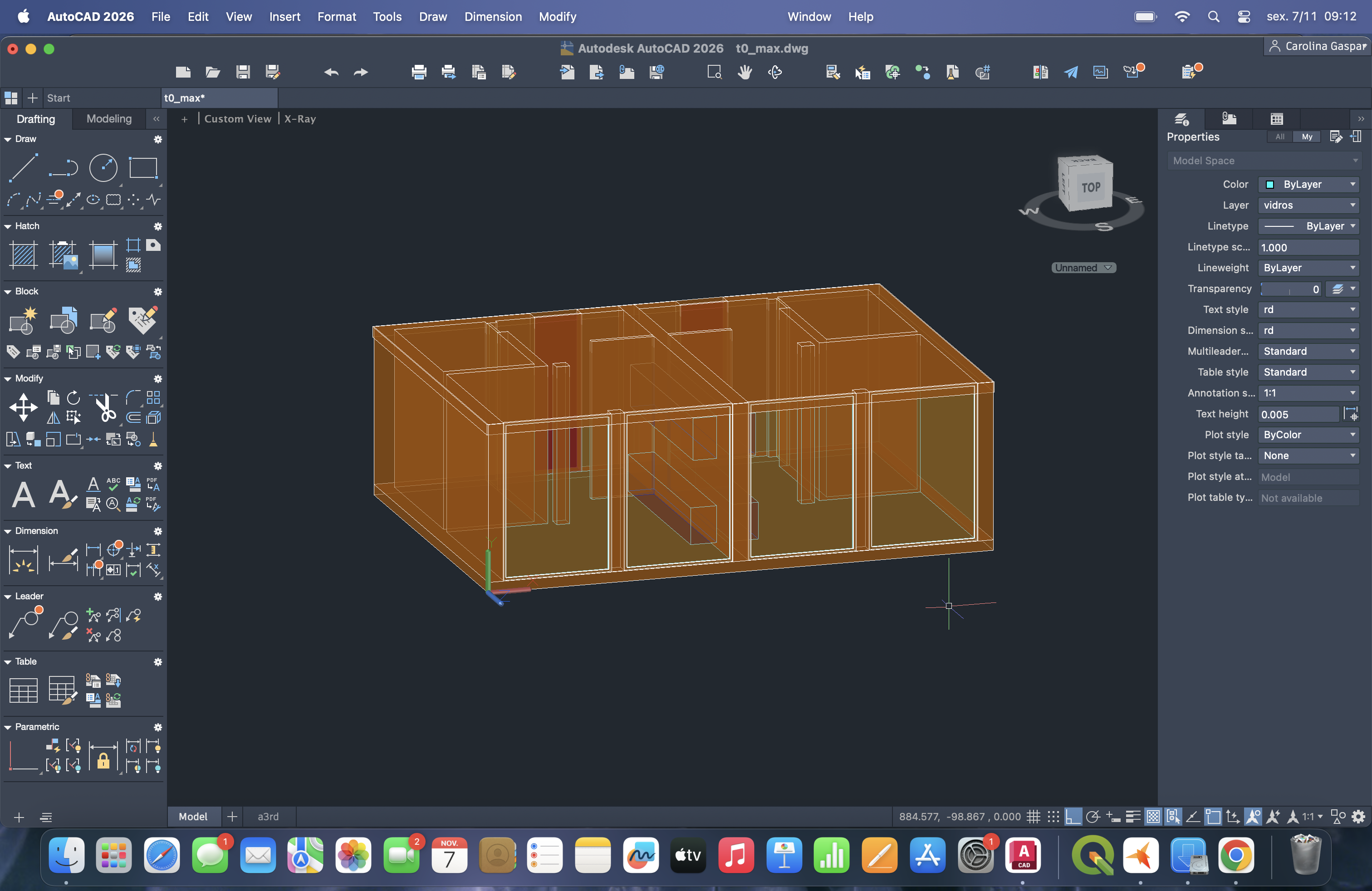Collapse the Hatch panel section
The height and width of the screenshot is (891, 1372).
coord(8,226)
